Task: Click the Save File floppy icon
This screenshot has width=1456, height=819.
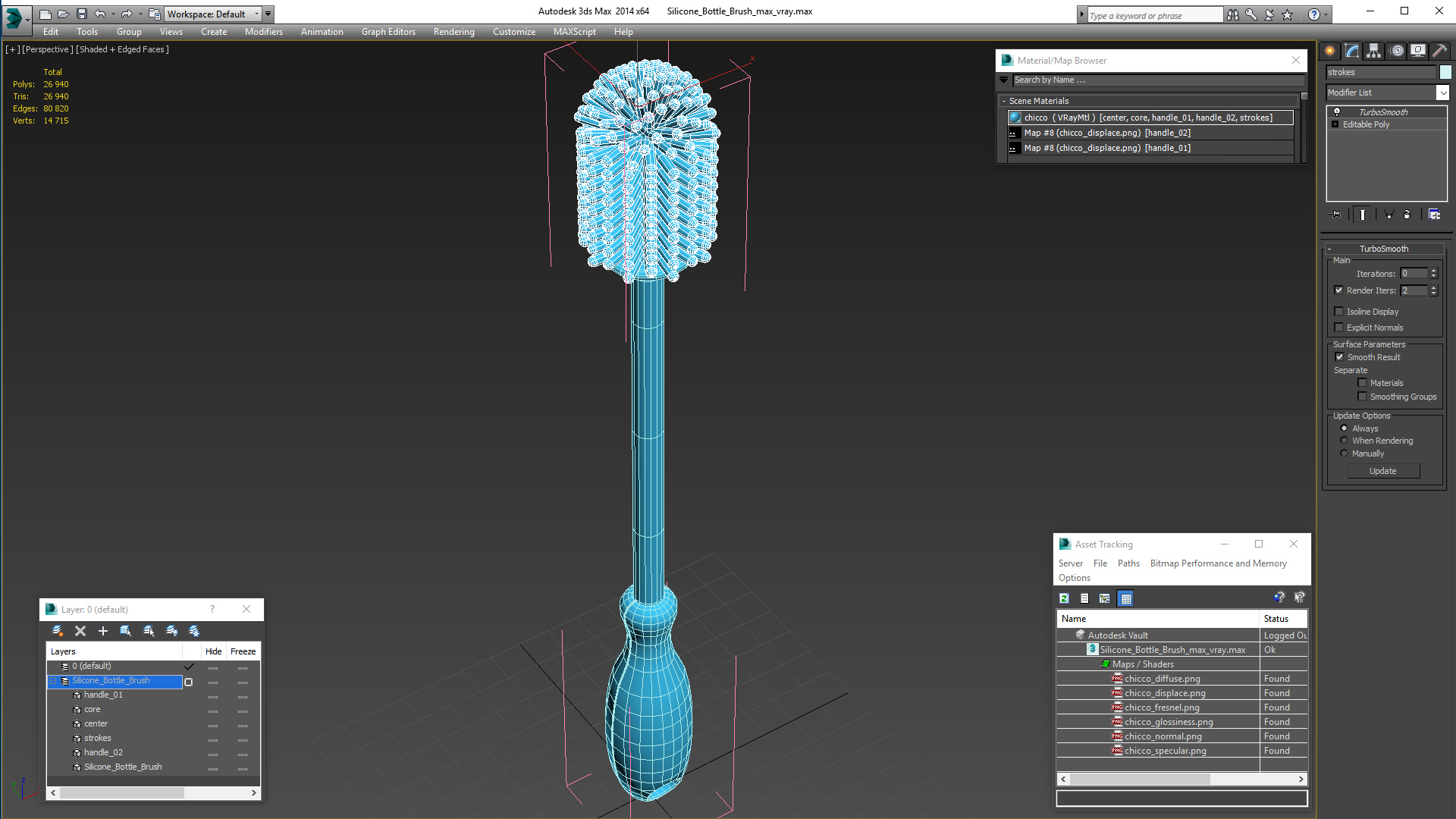Action: click(x=82, y=14)
